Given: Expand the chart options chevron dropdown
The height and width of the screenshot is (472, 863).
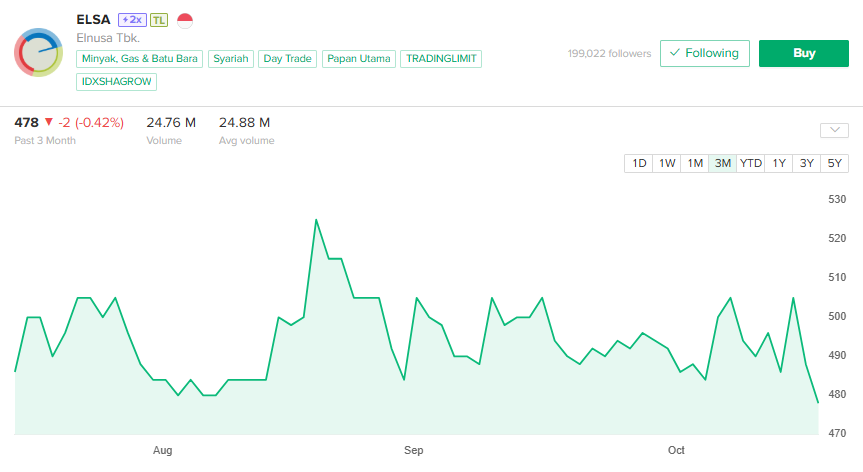Looking at the screenshot, I should click(833, 130).
